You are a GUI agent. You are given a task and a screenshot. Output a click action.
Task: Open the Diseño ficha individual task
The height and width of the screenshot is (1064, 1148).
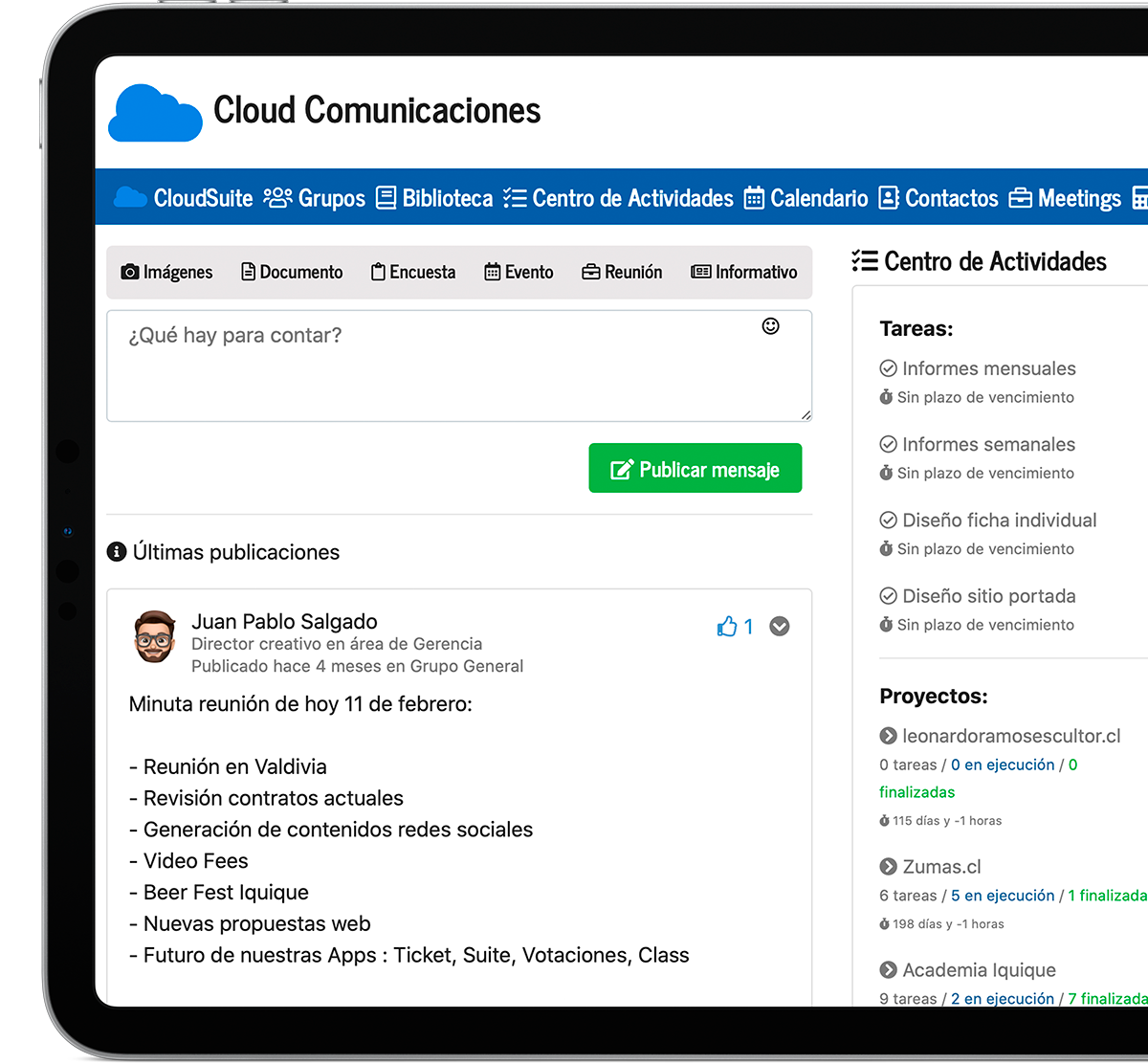[1000, 521]
